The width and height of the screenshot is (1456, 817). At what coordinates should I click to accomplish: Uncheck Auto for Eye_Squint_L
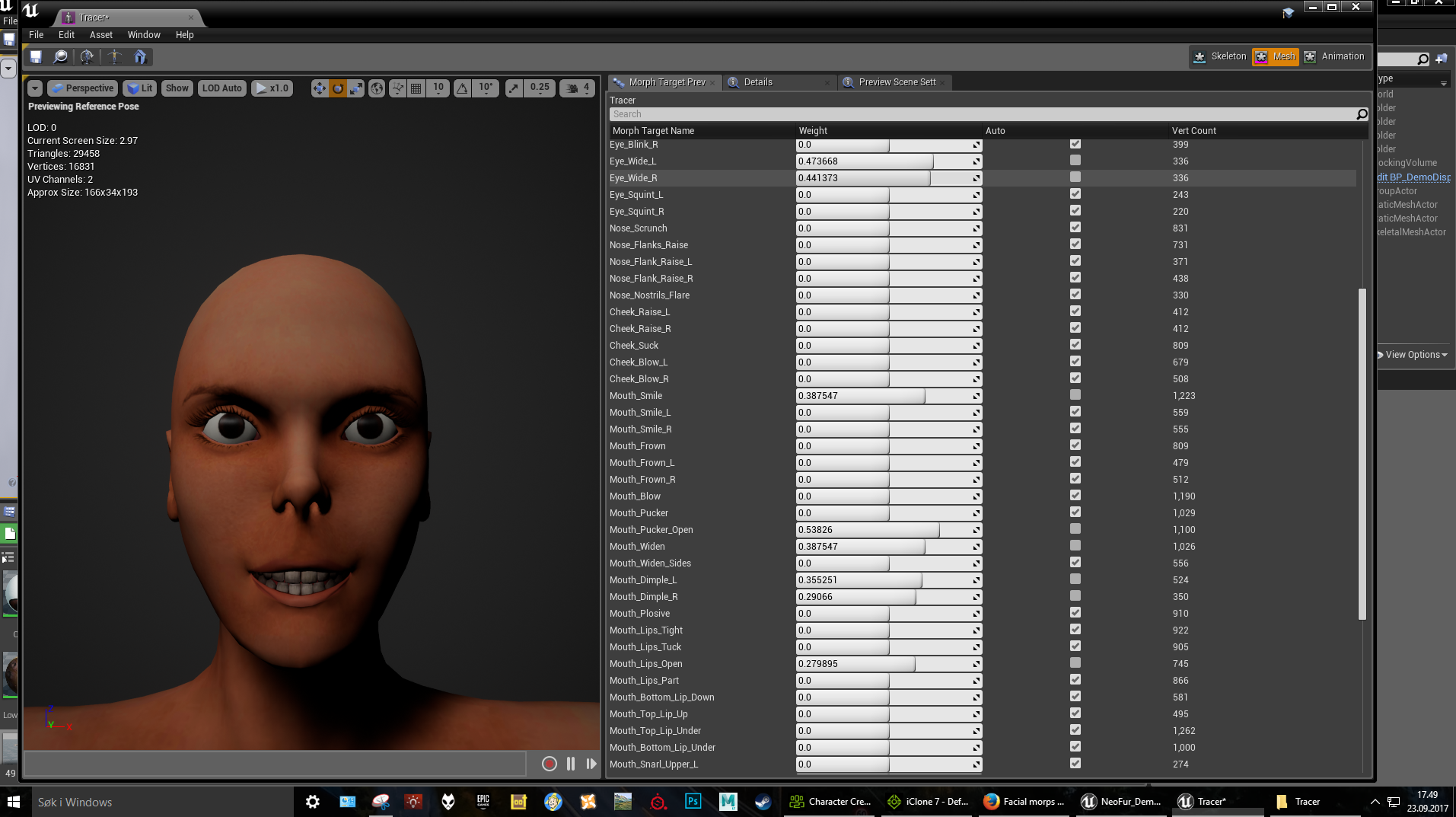click(x=1075, y=194)
